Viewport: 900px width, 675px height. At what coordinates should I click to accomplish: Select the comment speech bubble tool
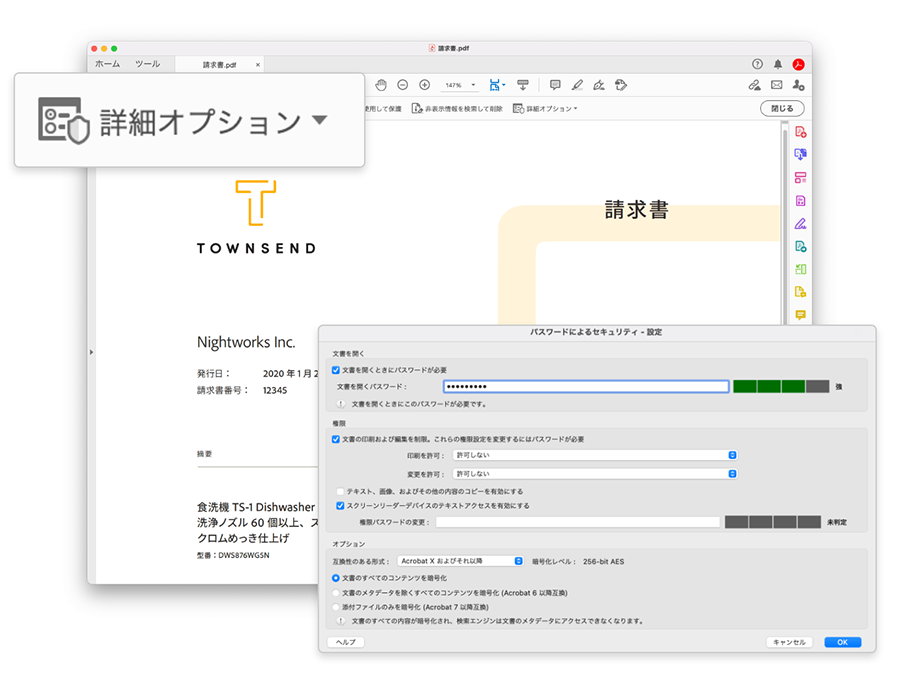555,85
